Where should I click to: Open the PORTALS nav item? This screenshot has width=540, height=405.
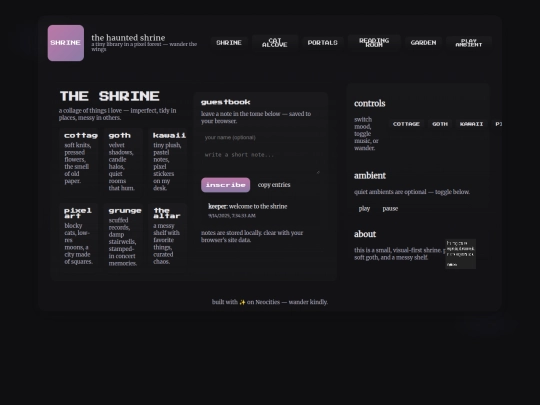tap(322, 43)
